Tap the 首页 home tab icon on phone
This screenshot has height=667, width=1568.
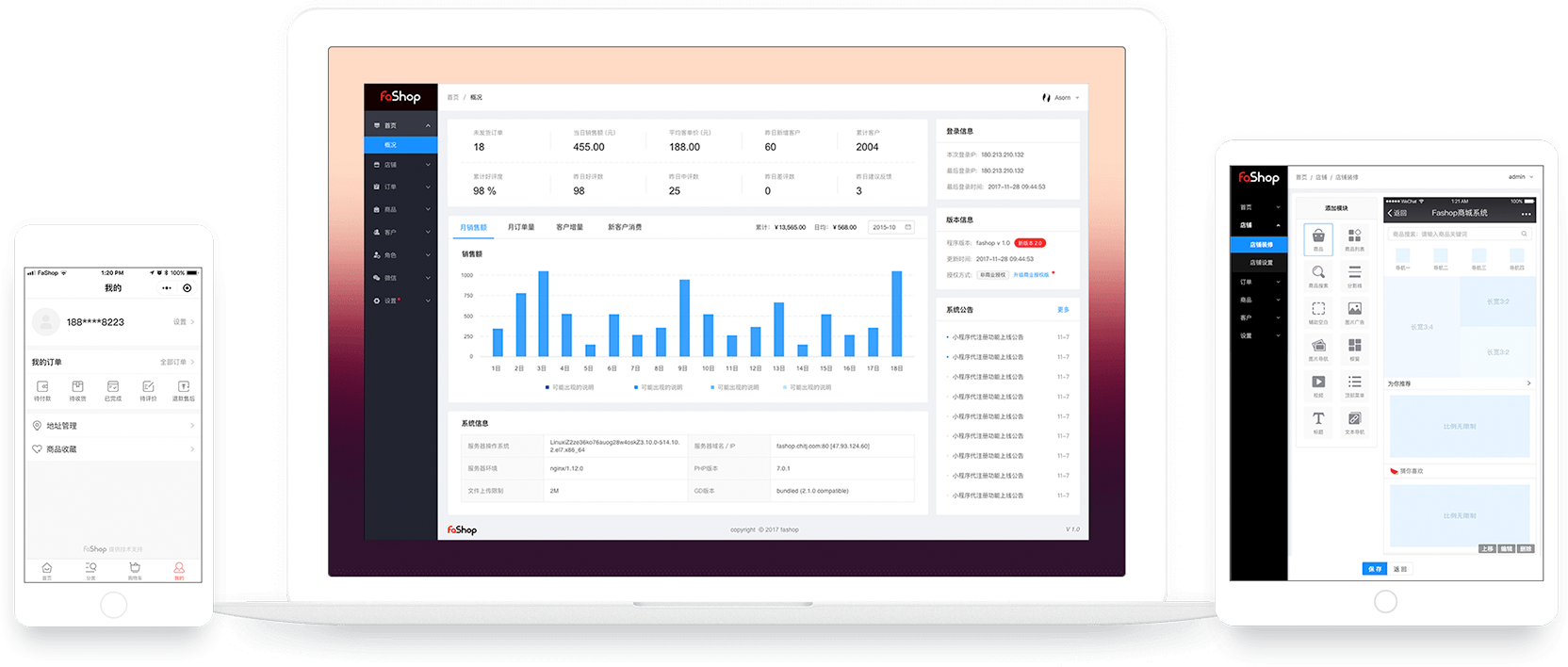pos(47,568)
